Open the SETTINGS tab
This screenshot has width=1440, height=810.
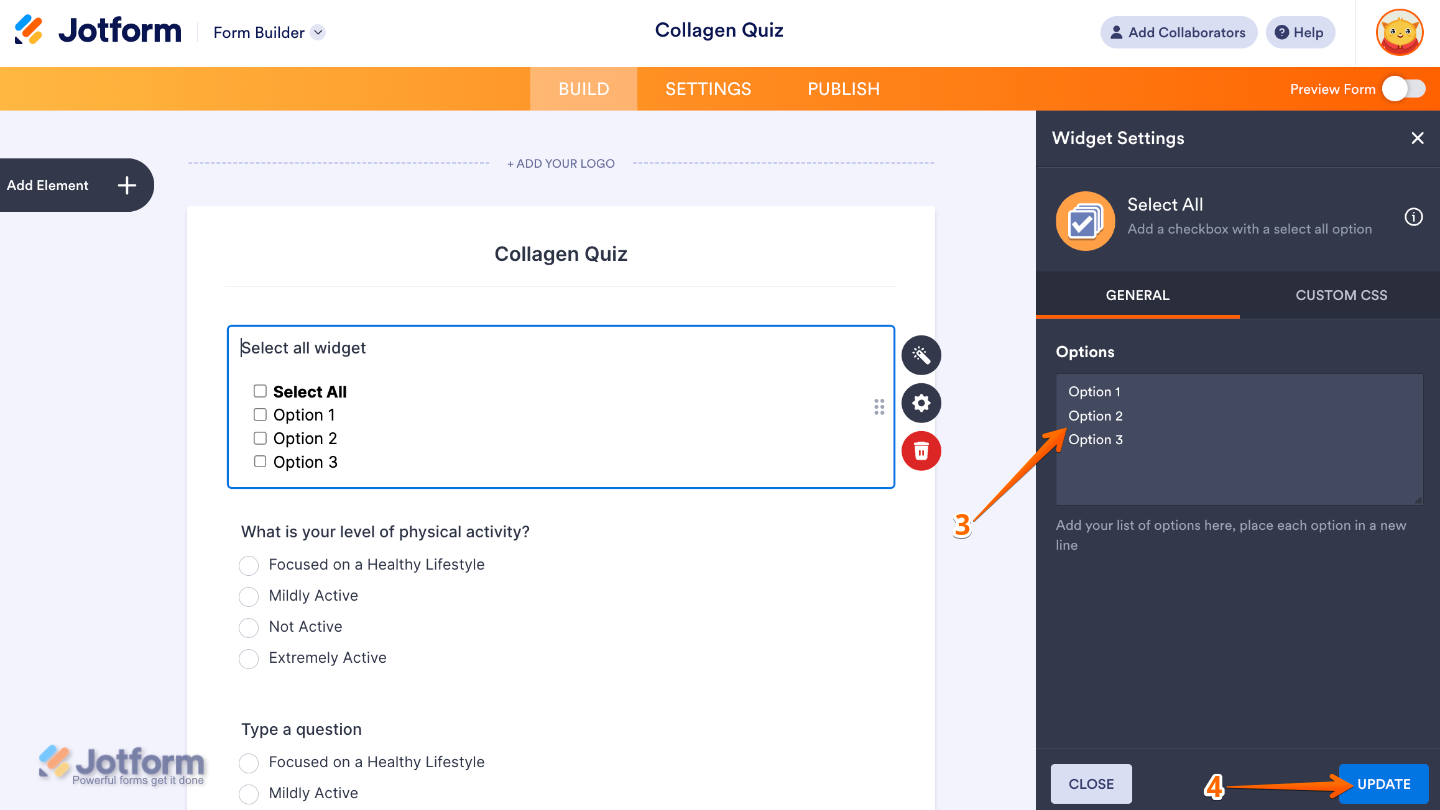[708, 88]
